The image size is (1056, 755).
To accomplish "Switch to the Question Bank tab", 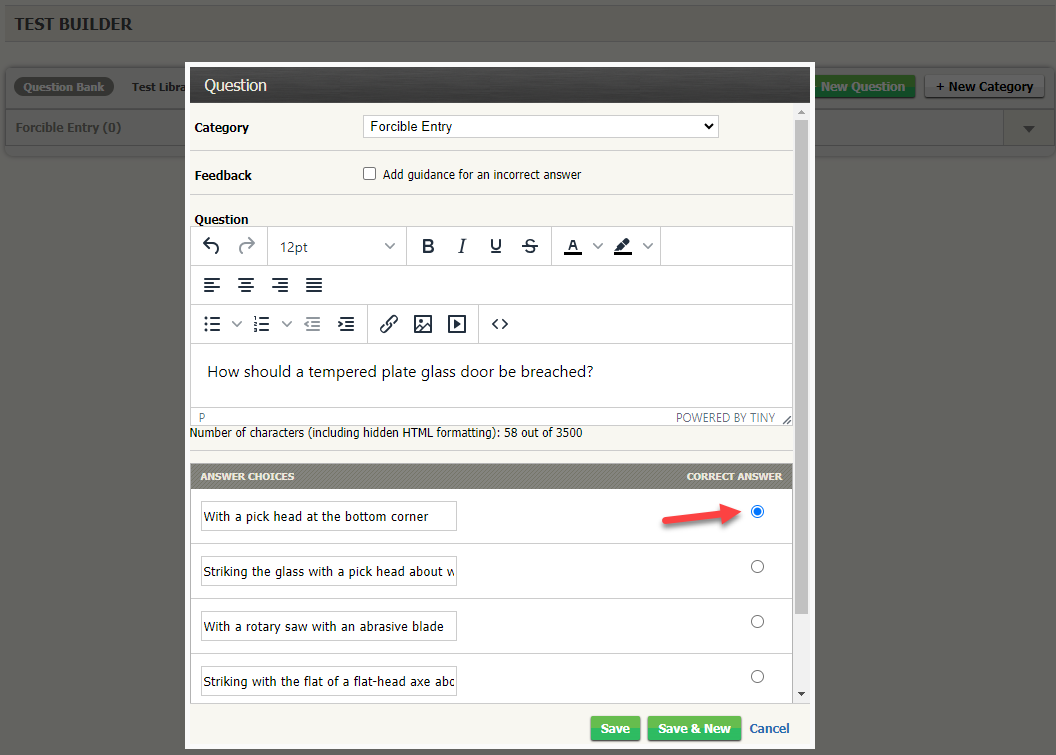I will click(63, 86).
